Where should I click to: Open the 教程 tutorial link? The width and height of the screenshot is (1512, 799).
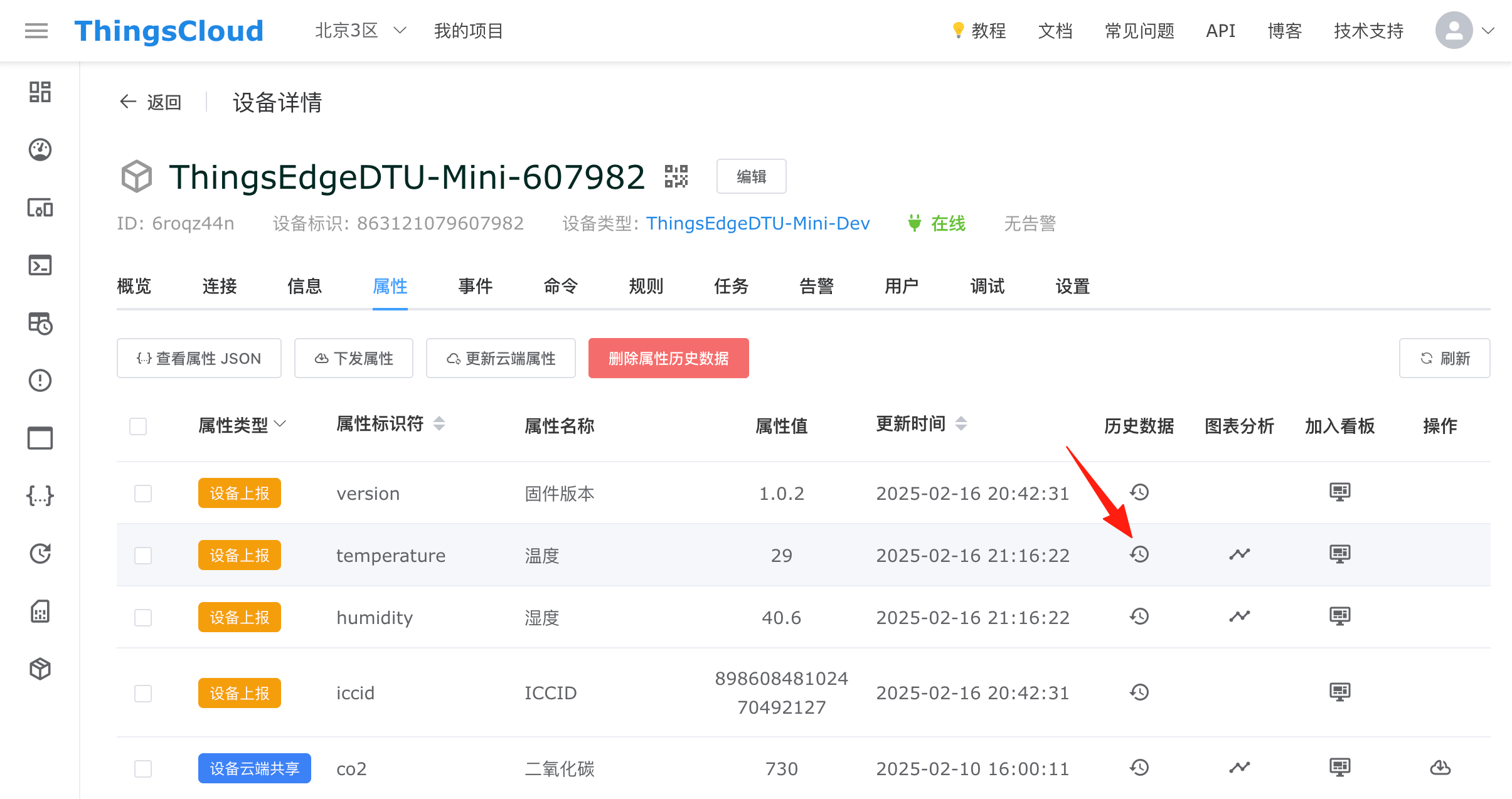tap(979, 31)
